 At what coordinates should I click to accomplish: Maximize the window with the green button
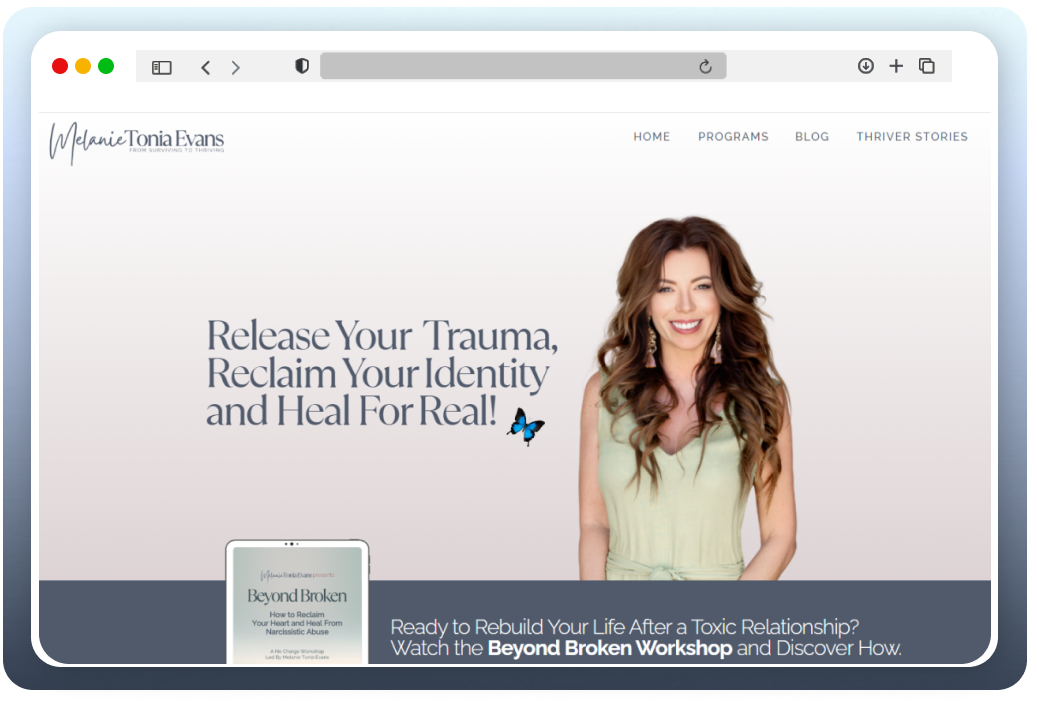click(x=106, y=66)
